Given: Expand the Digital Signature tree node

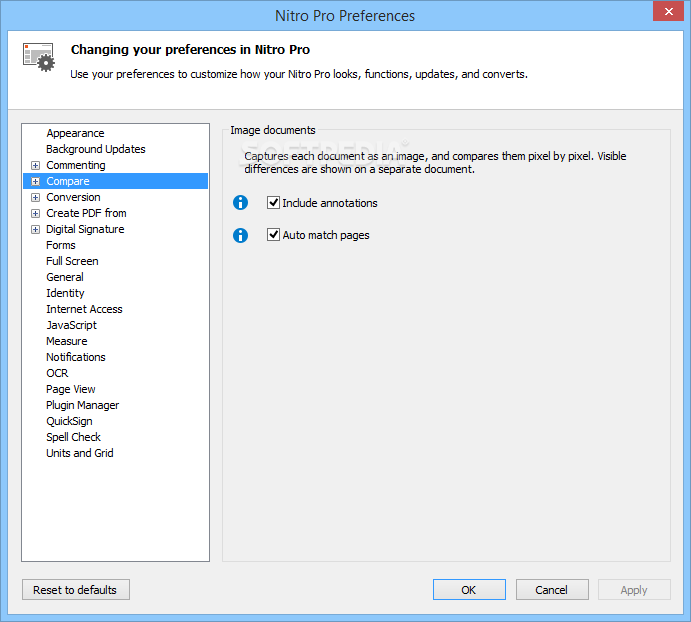Looking at the screenshot, I should pos(35,229).
